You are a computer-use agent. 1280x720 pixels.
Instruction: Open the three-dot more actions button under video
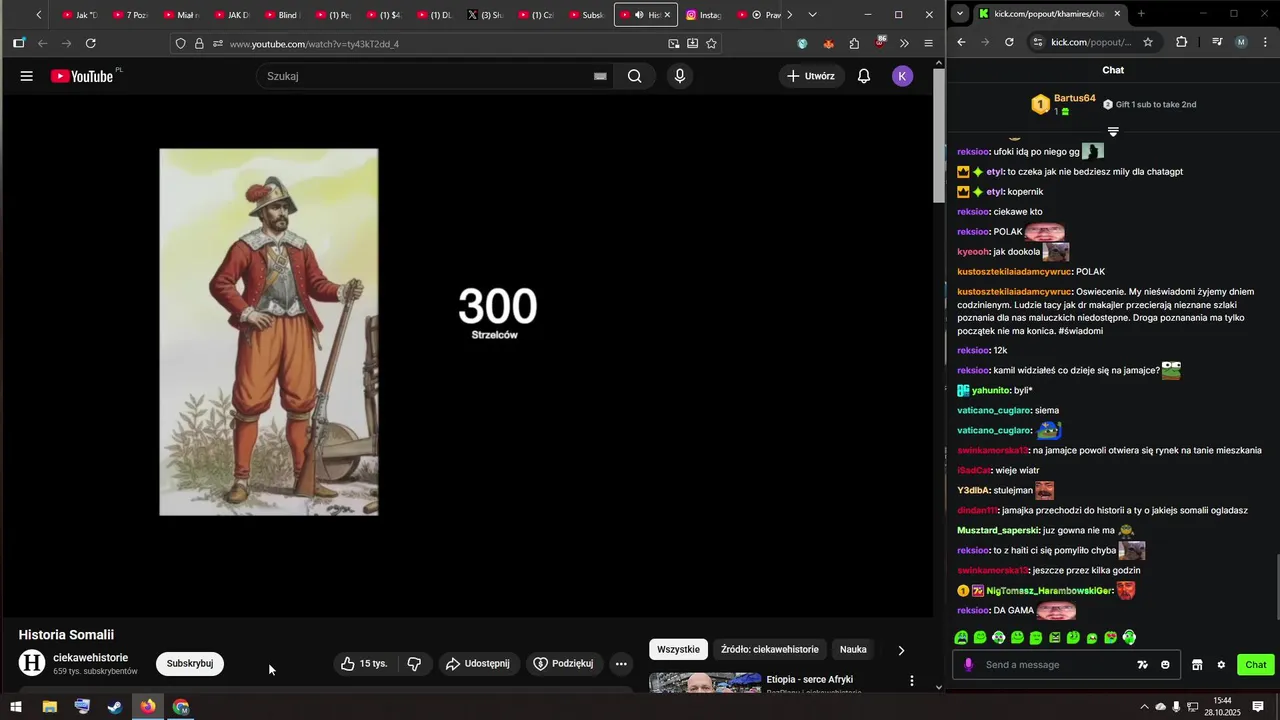621,664
